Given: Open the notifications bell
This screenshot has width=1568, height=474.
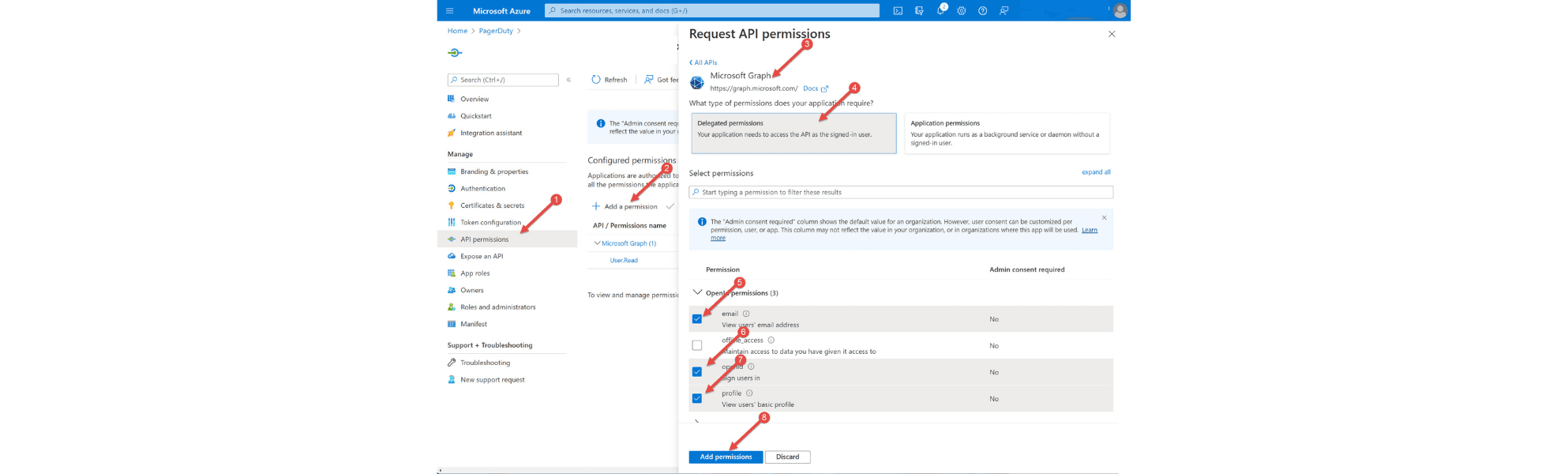Looking at the screenshot, I should point(940,11).
